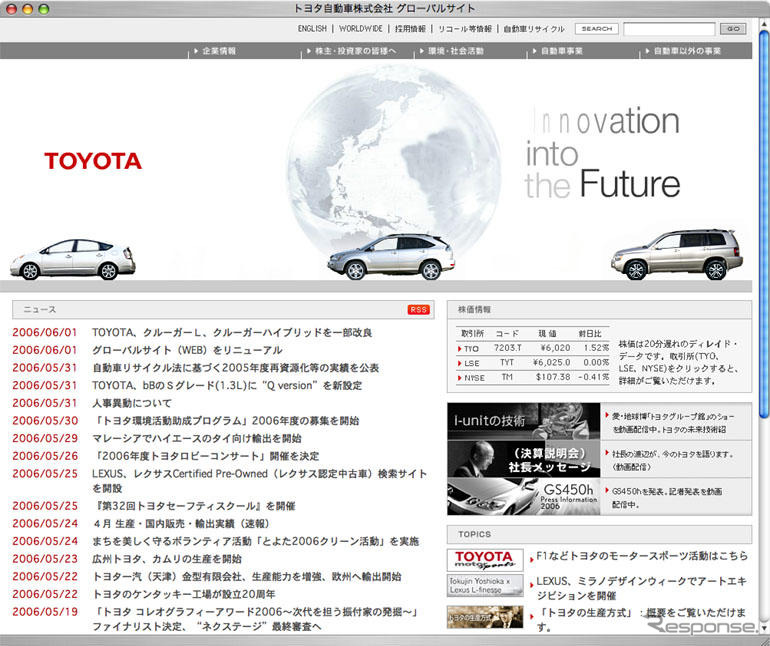
Task: Click the yellow minimize window button
Action: (28, 9)
